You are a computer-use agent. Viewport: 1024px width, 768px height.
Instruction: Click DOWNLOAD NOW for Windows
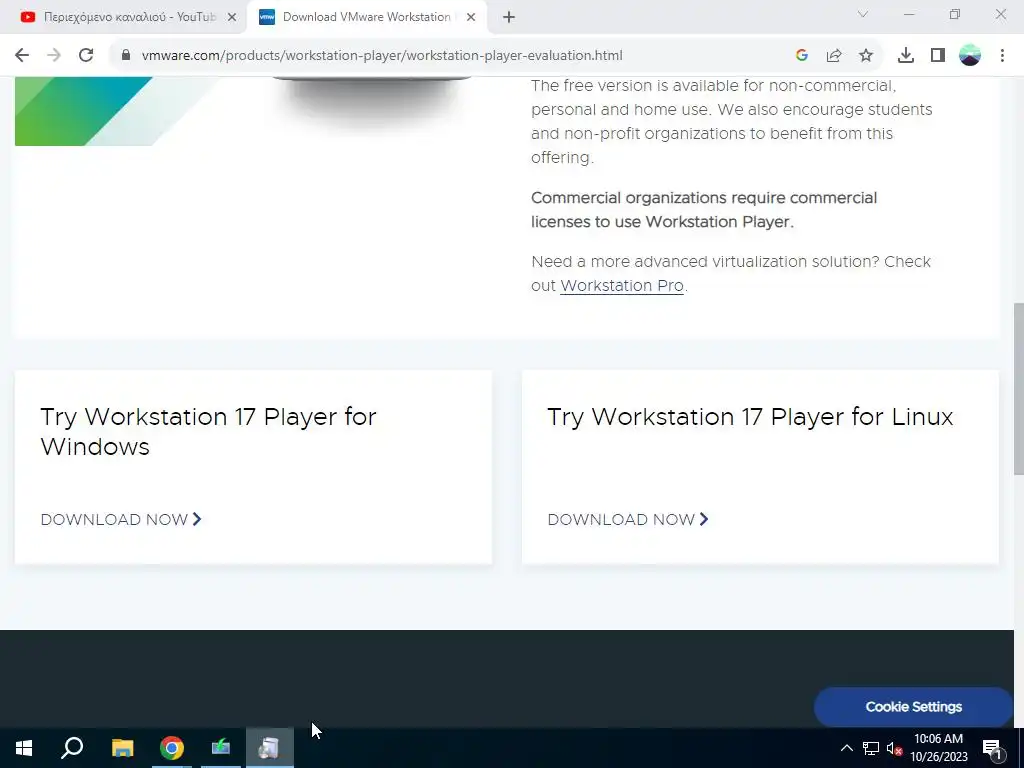114,520
